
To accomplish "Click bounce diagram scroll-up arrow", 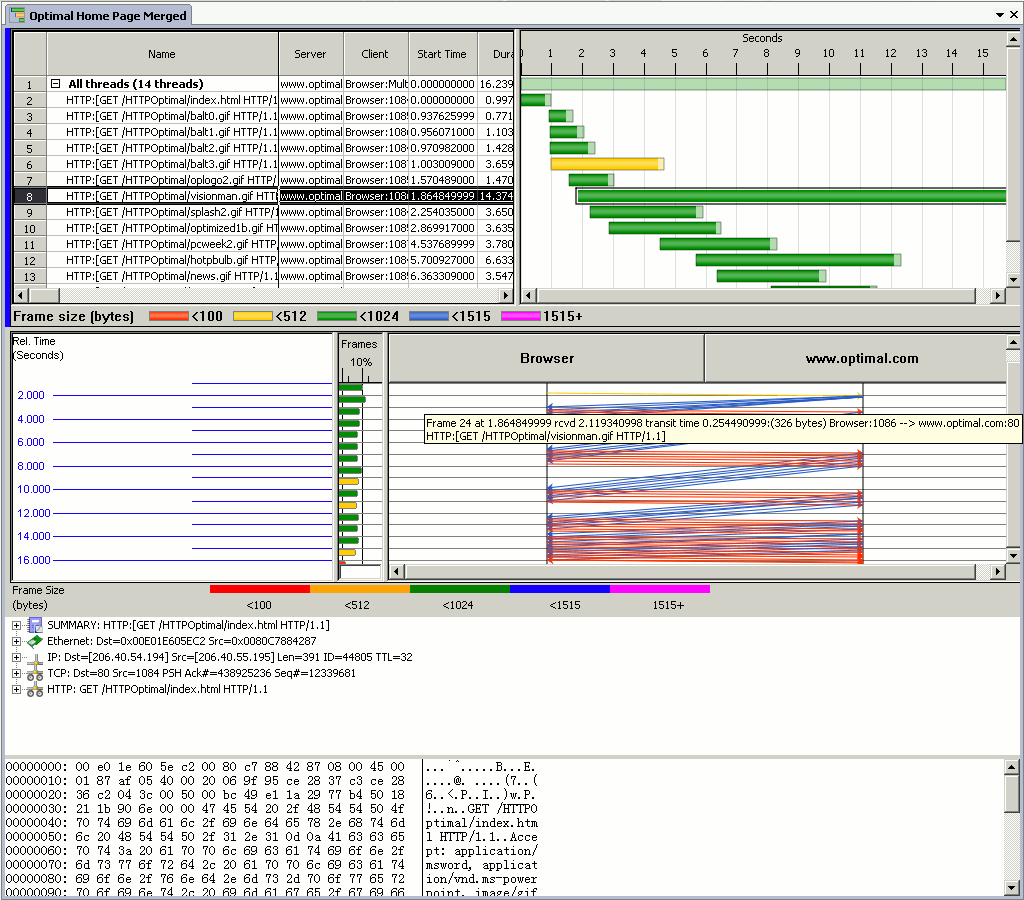I will pos(1013,342).
